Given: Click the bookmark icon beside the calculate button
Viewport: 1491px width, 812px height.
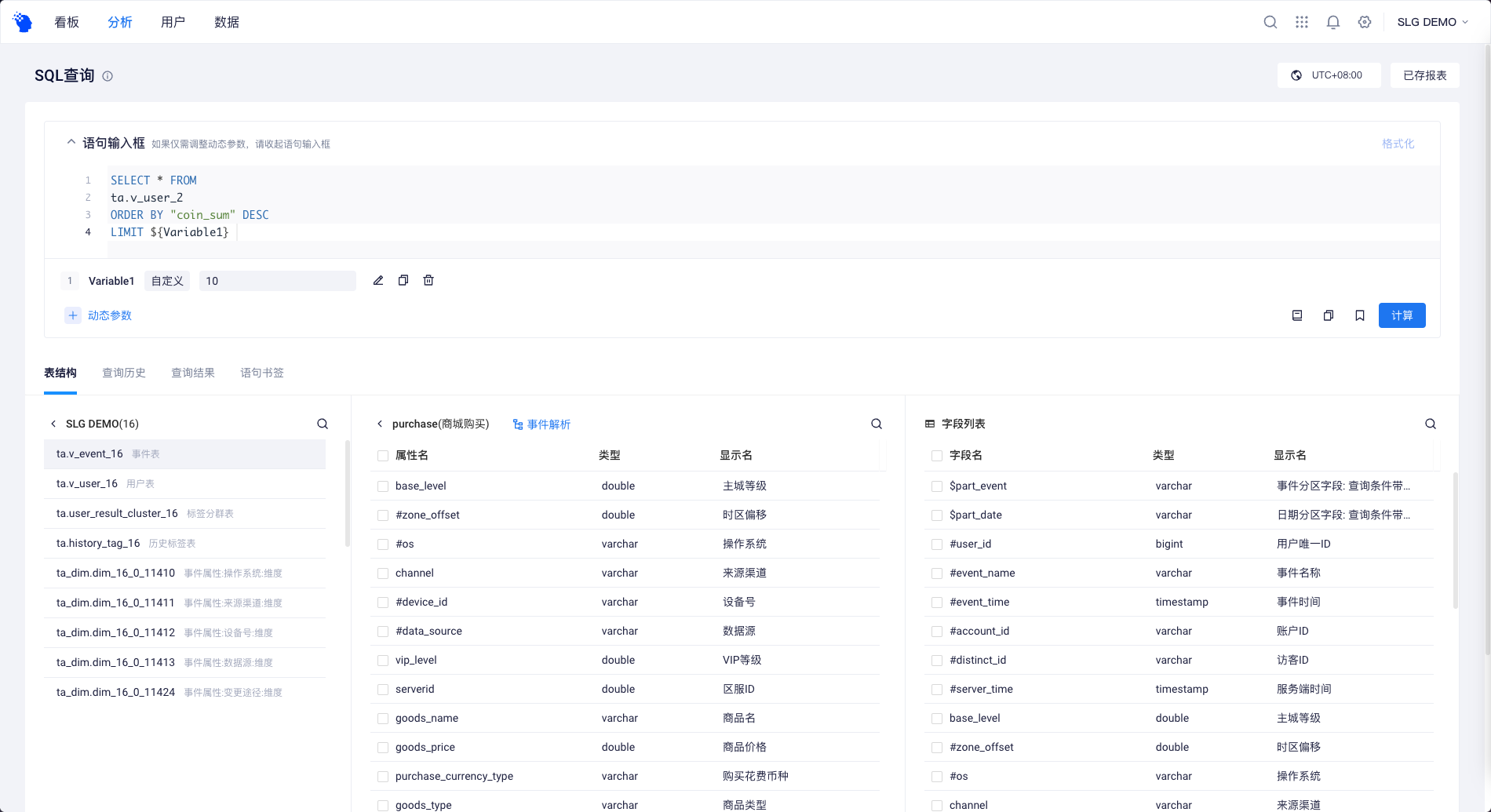Looking at the screenshot, I should point(1360,315).
